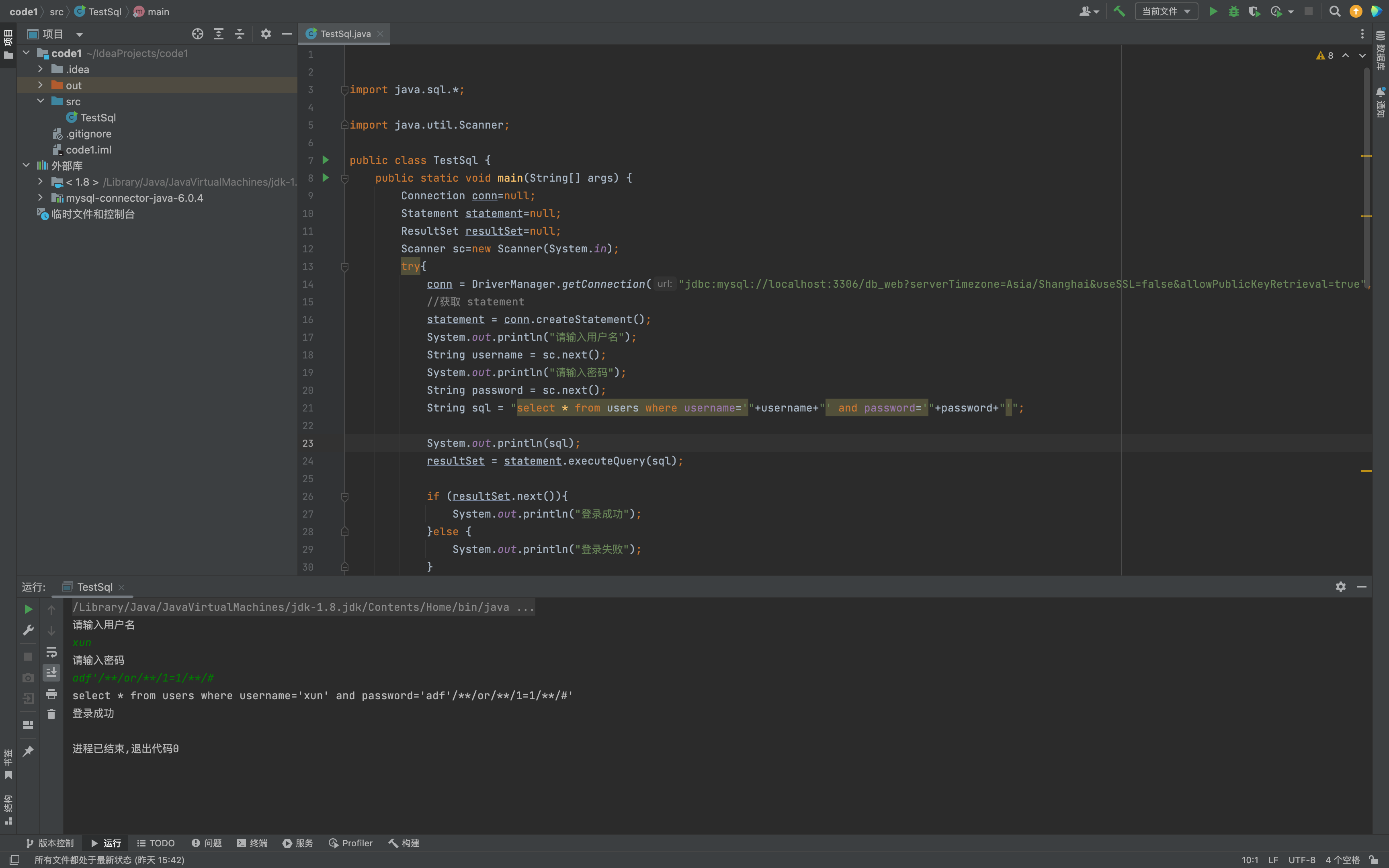Expand the out folder in project tree
The image size is (1389, 868).
pyautogui.click(x=40, y=85)
